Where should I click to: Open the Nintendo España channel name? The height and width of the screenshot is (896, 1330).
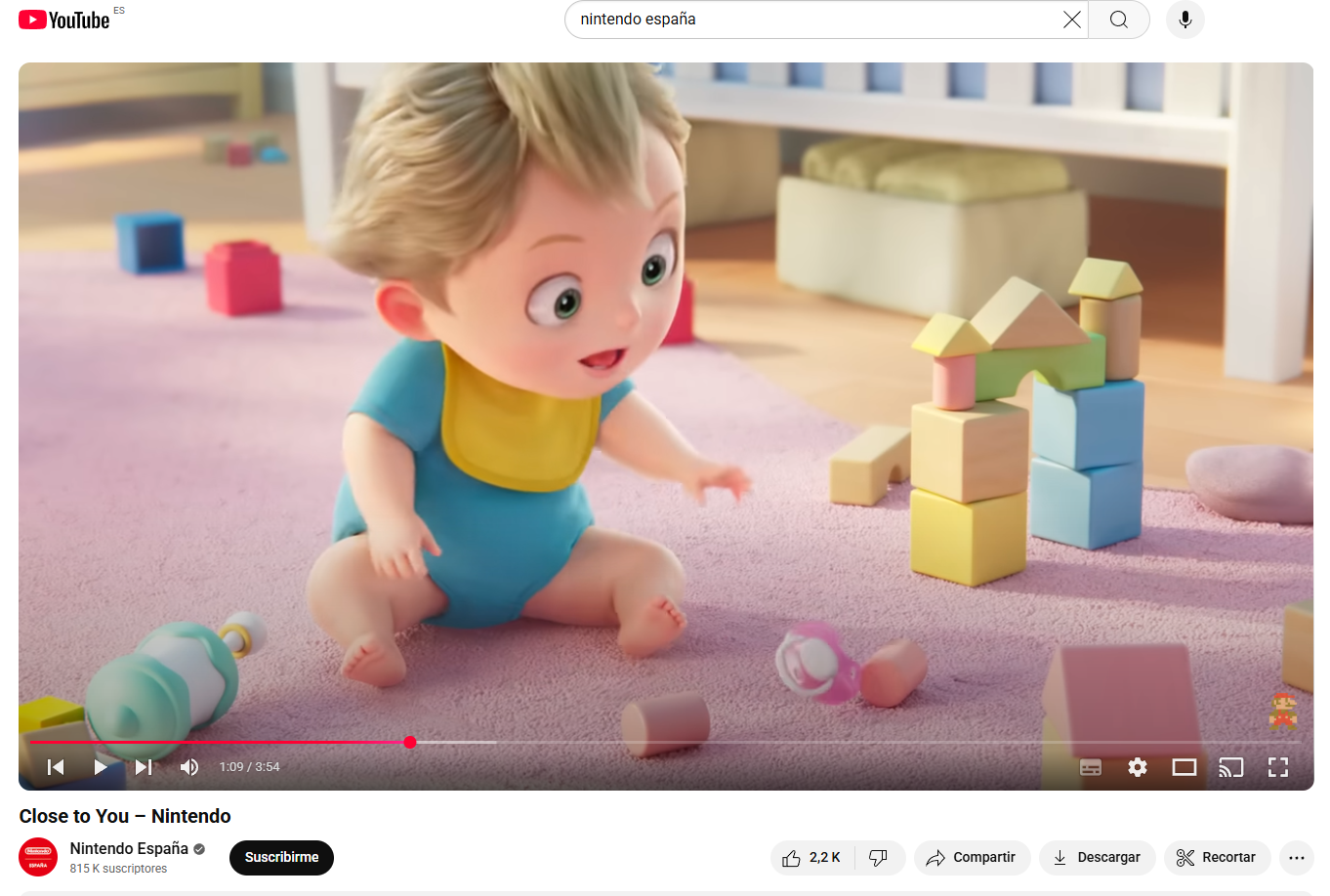tap(129, 848)
